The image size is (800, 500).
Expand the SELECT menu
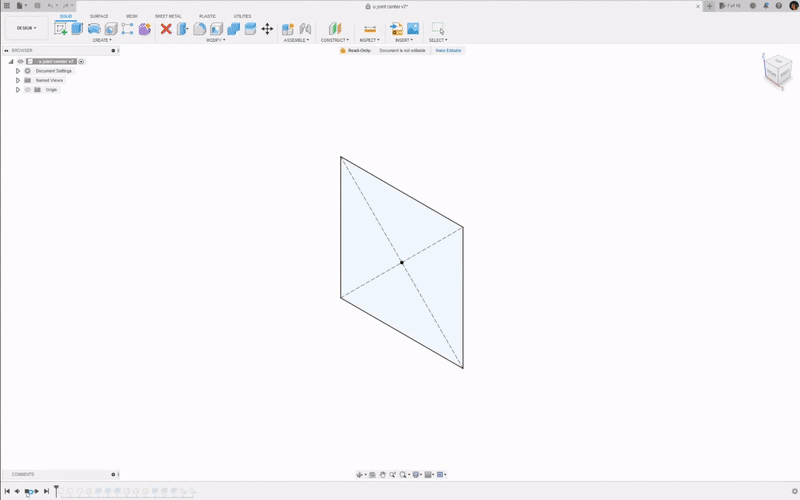(438, 40)
